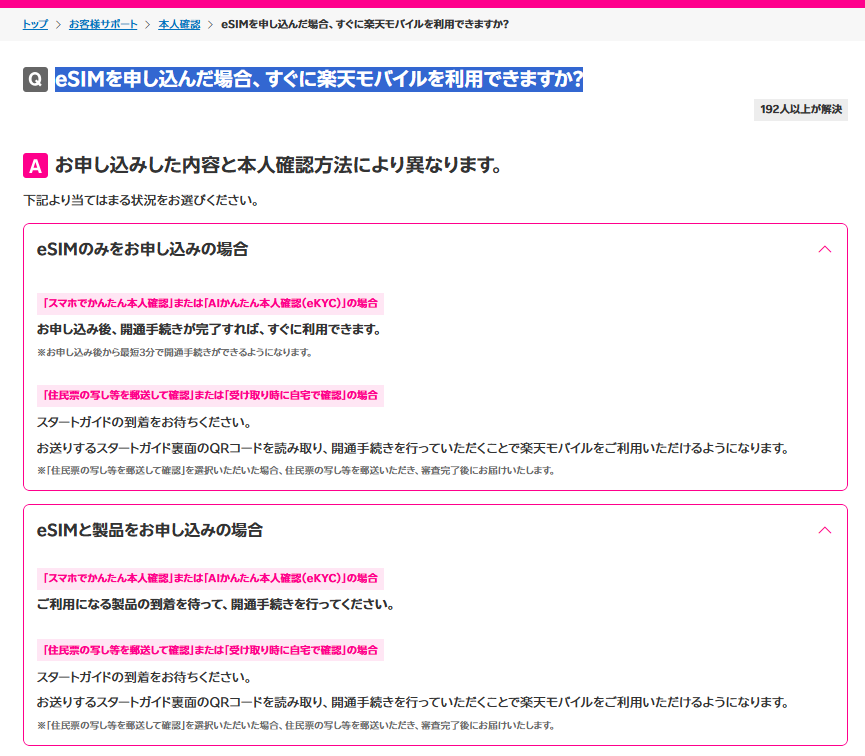This screenshot has width=865, height=756.
Task: Open the お客様サポート breadcrumb link
Action: [x=103, y=24]
